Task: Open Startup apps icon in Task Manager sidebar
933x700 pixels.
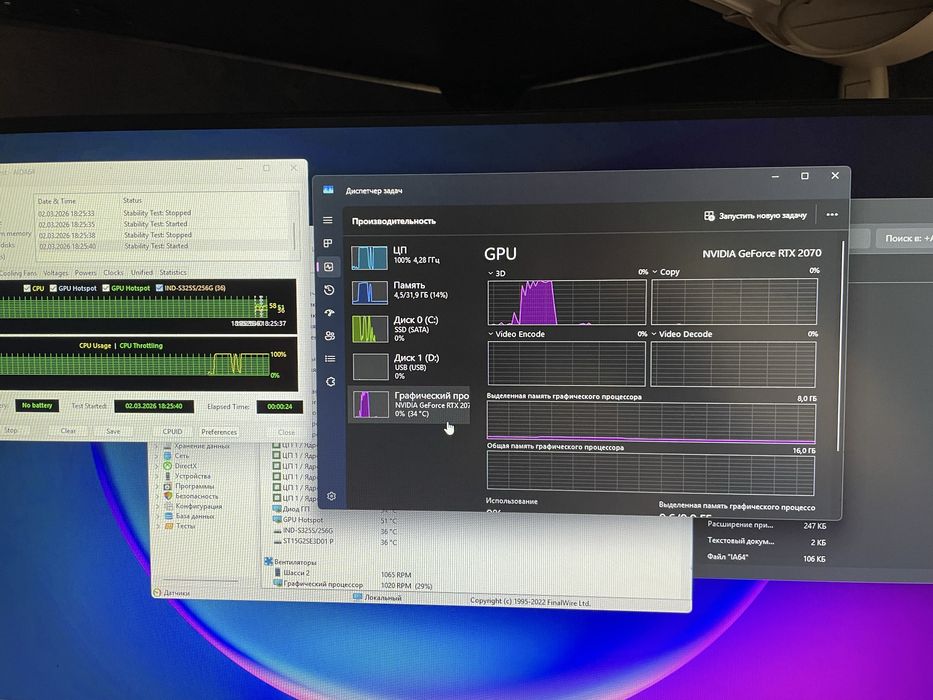Action: point(330,312)
